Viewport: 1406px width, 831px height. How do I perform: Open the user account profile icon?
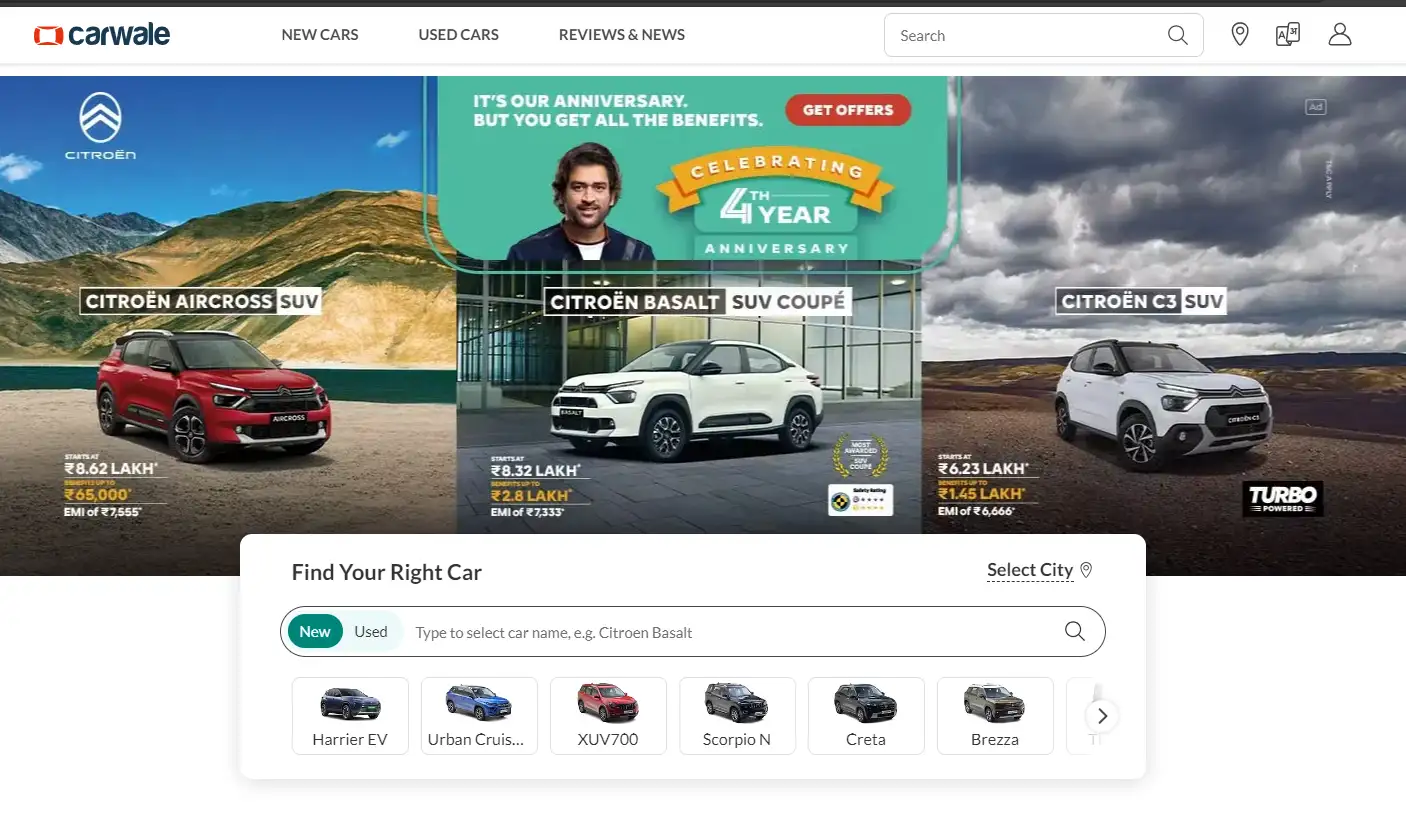1340,35
